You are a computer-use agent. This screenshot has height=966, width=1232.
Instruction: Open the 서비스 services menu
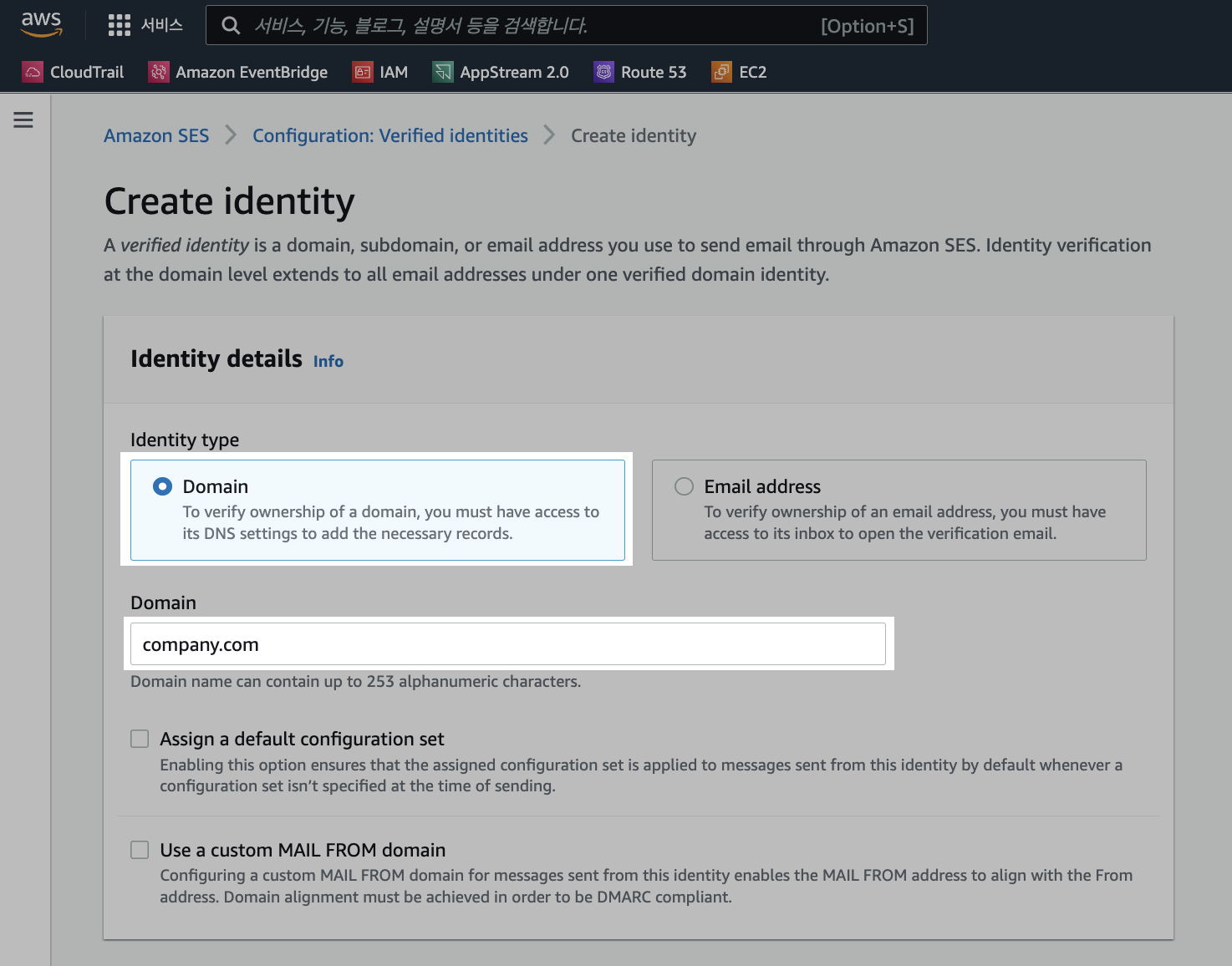161,25
